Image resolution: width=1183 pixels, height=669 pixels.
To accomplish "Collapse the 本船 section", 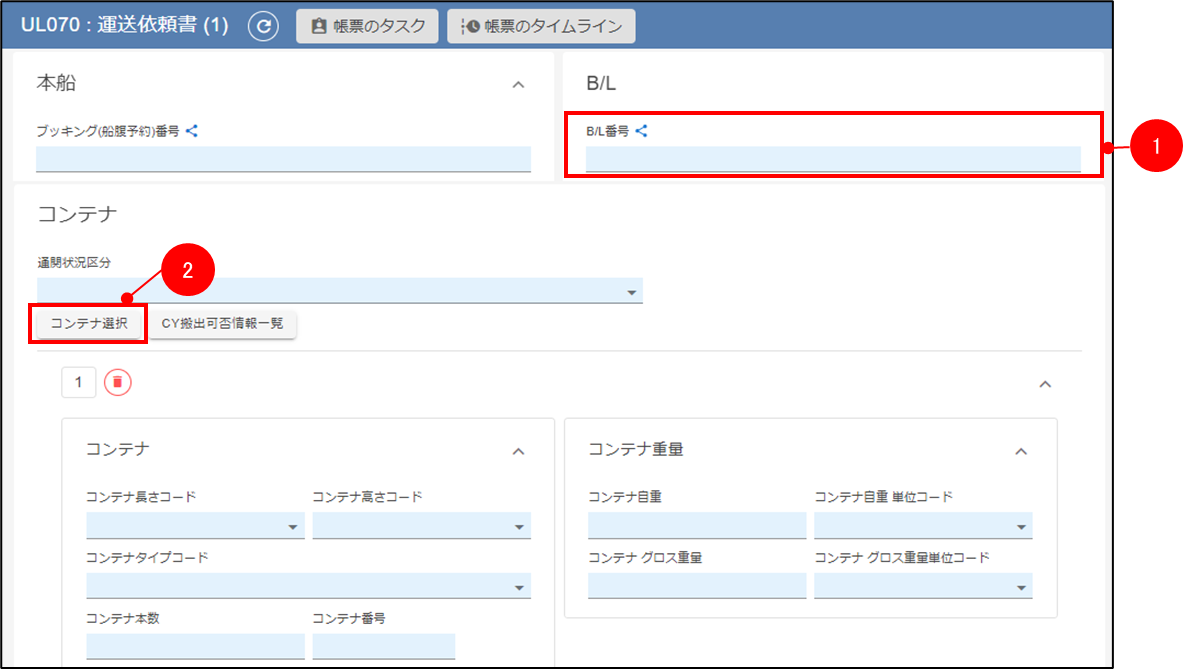I will coord(518,85).
